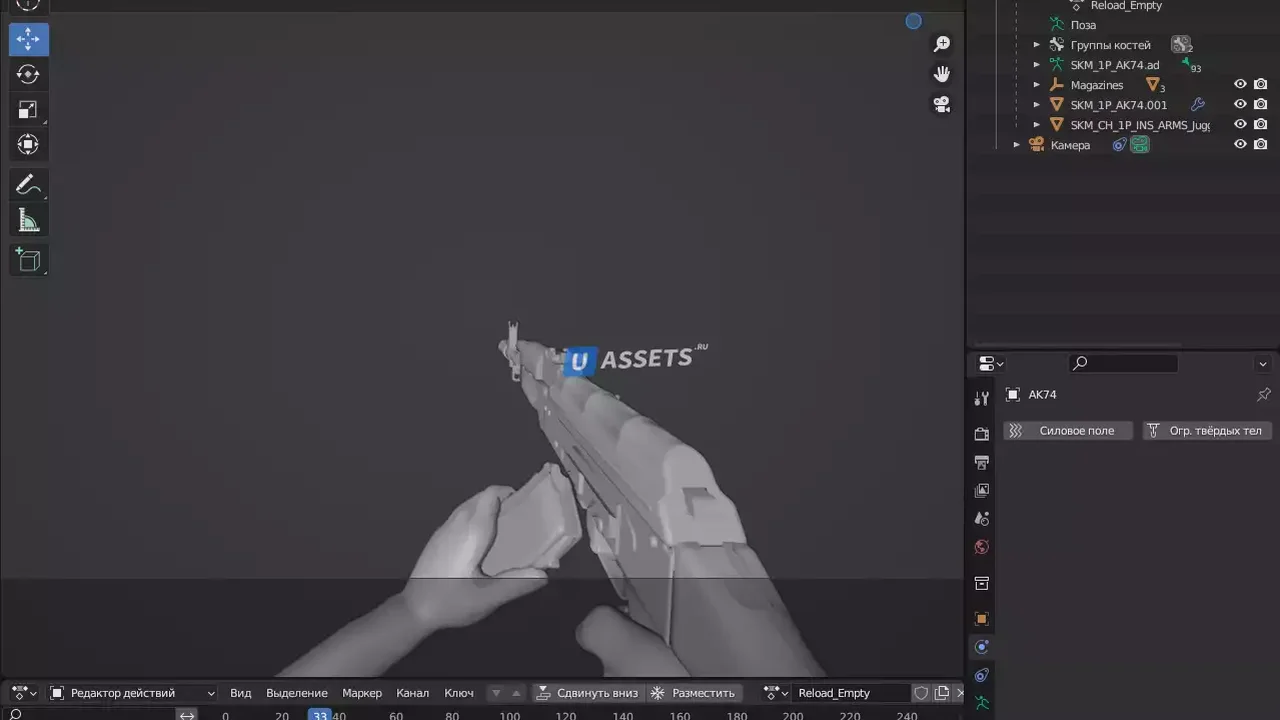1280x720 pixels.
Task: Select the Scale tool
Action: 28,109
